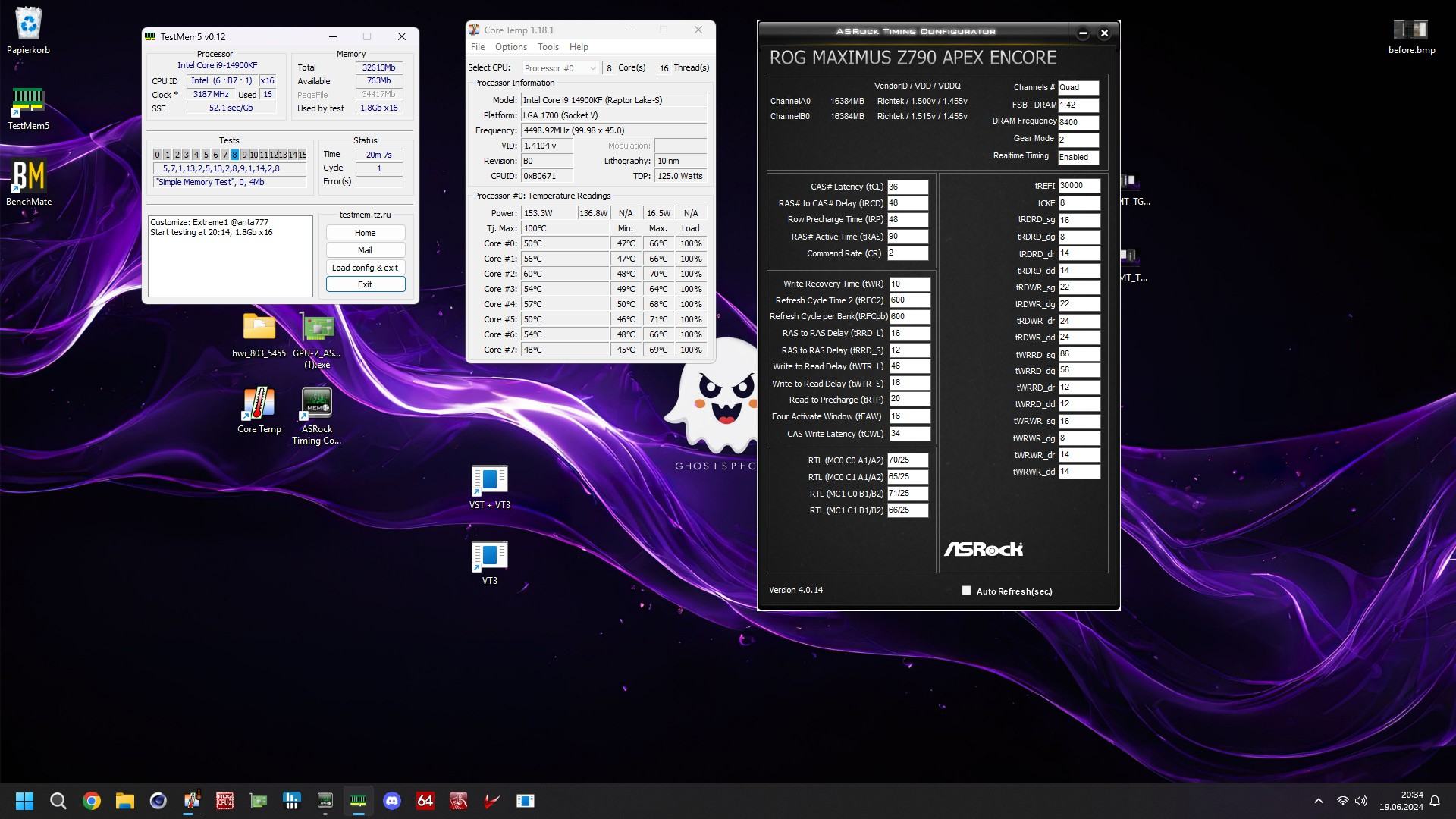Open the File menu in Core Temp
1456x819 pixels.
pyautogui.click(x=477, y=47)
